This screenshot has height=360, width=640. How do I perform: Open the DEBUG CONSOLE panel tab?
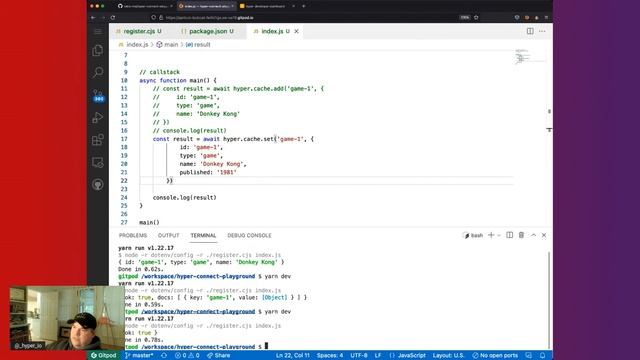pos(249,236)
